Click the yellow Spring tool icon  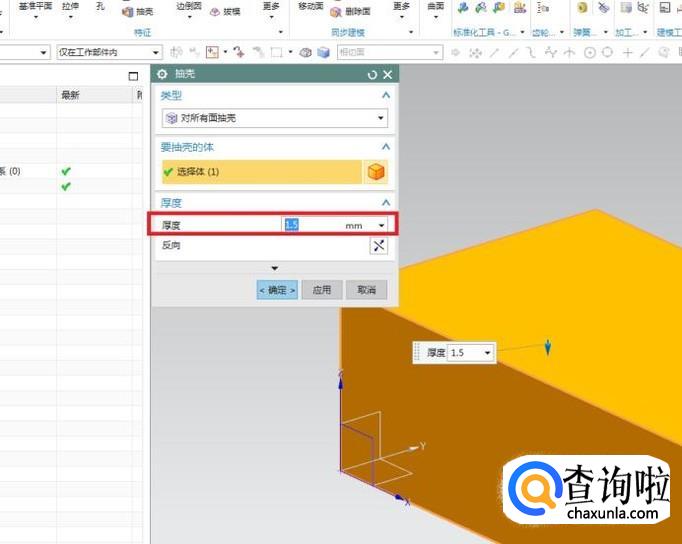click(x=582, y=7)
